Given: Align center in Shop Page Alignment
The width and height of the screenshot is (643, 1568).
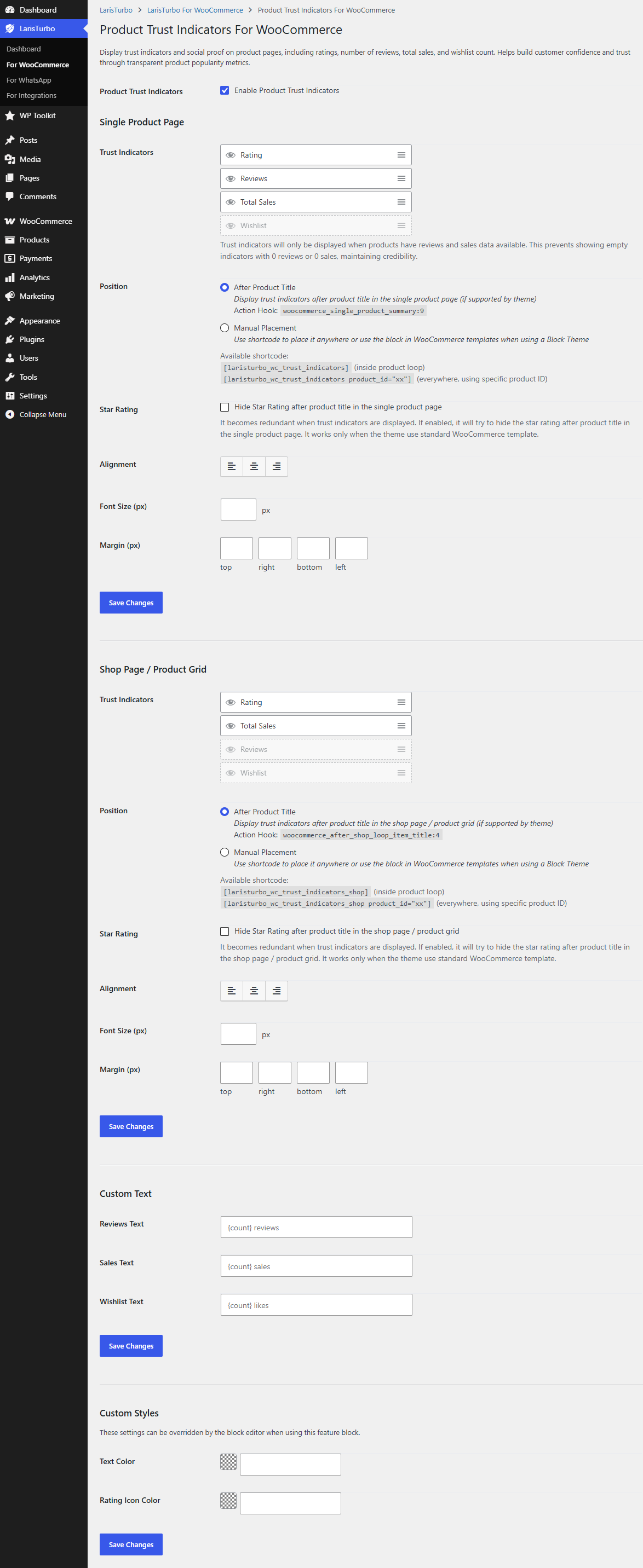Looking at the screenshot, I should point(254,991).
